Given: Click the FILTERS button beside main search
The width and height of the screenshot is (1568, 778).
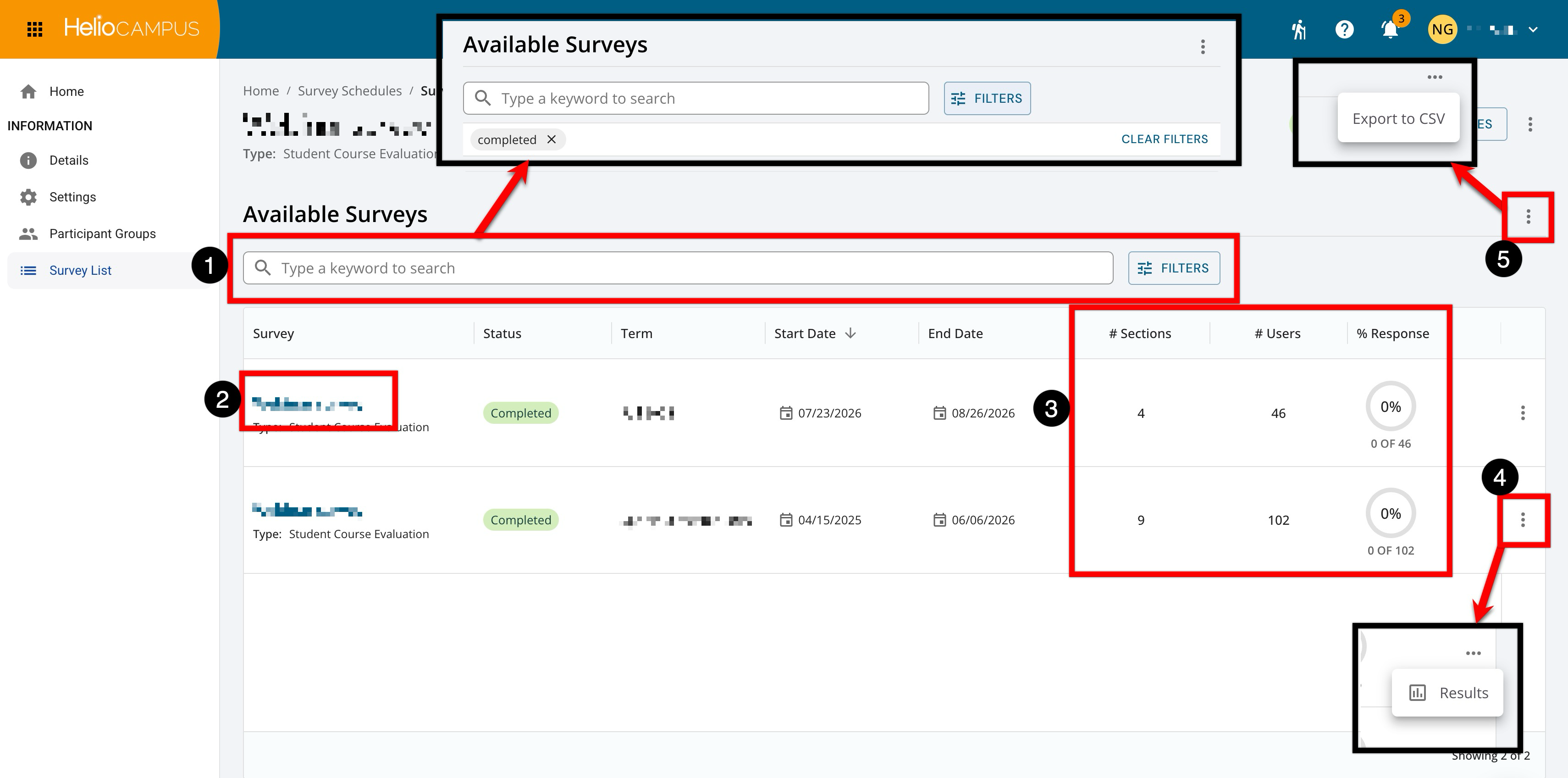Looking at the screenshot, I should [x=1174, y=268].
